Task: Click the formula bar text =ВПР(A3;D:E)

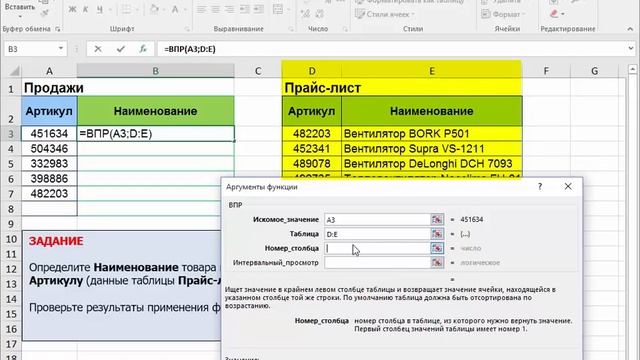Action: 190,49
